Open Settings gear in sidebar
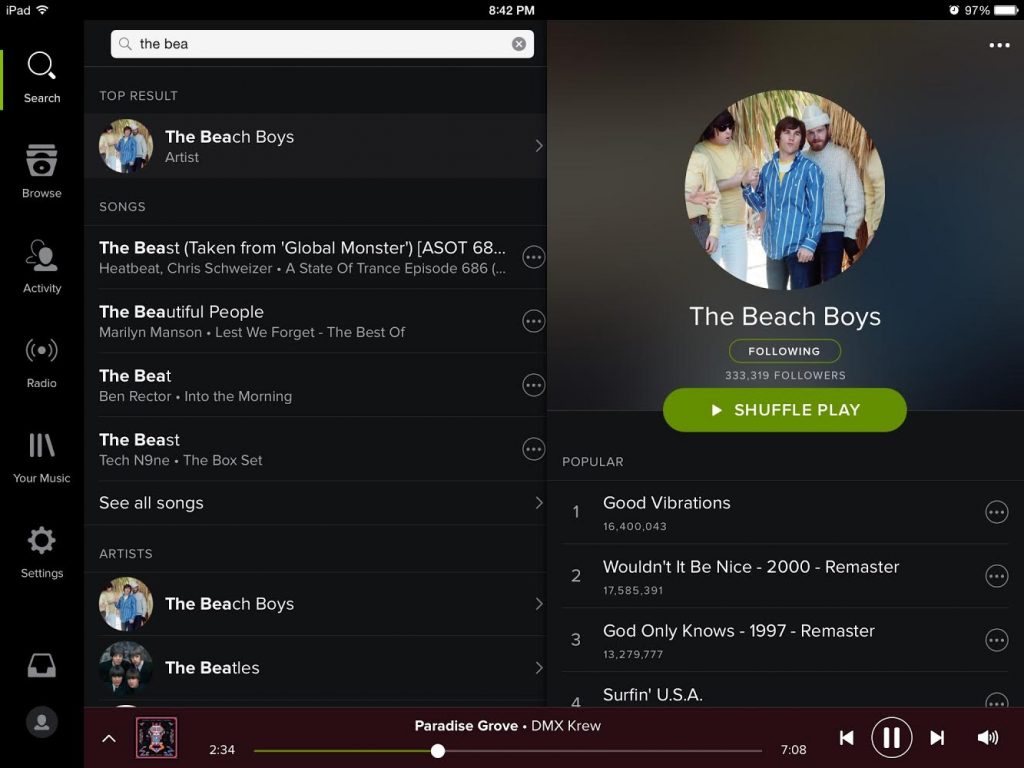1024x768 pixels. (42, 551)
